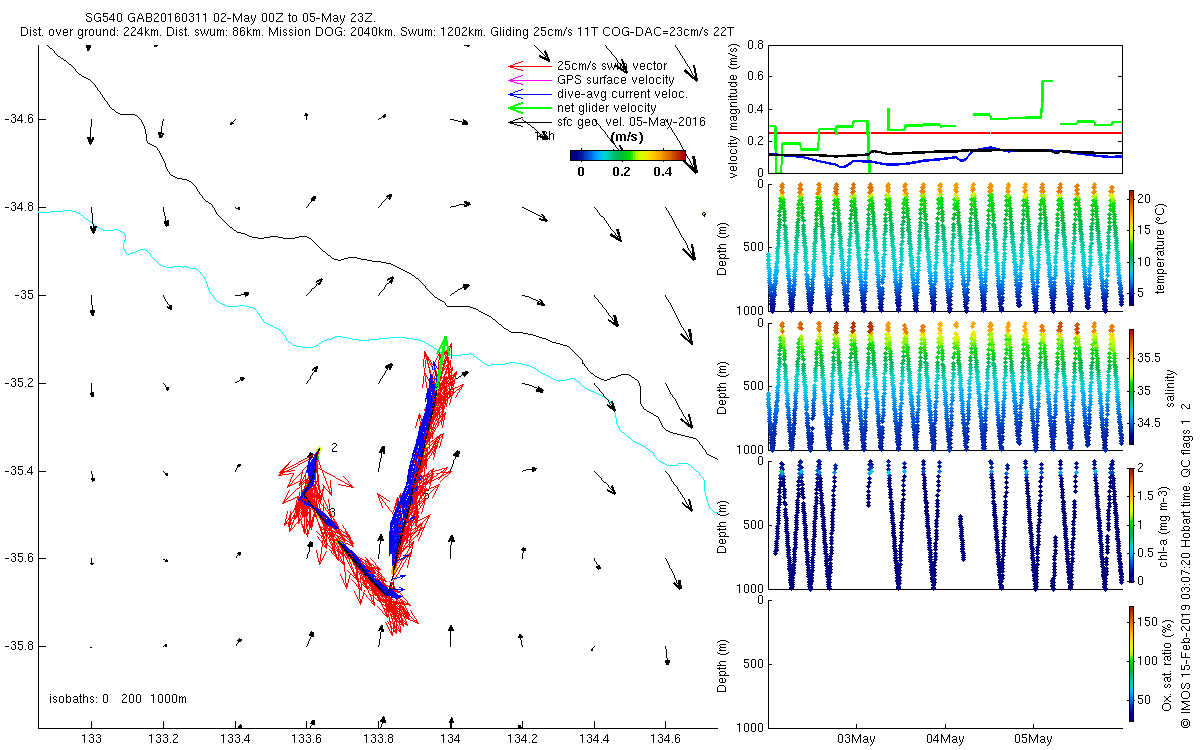Click the 'Ox. sat. ratio (%)' colorbar label

[x=1168, y=666]
